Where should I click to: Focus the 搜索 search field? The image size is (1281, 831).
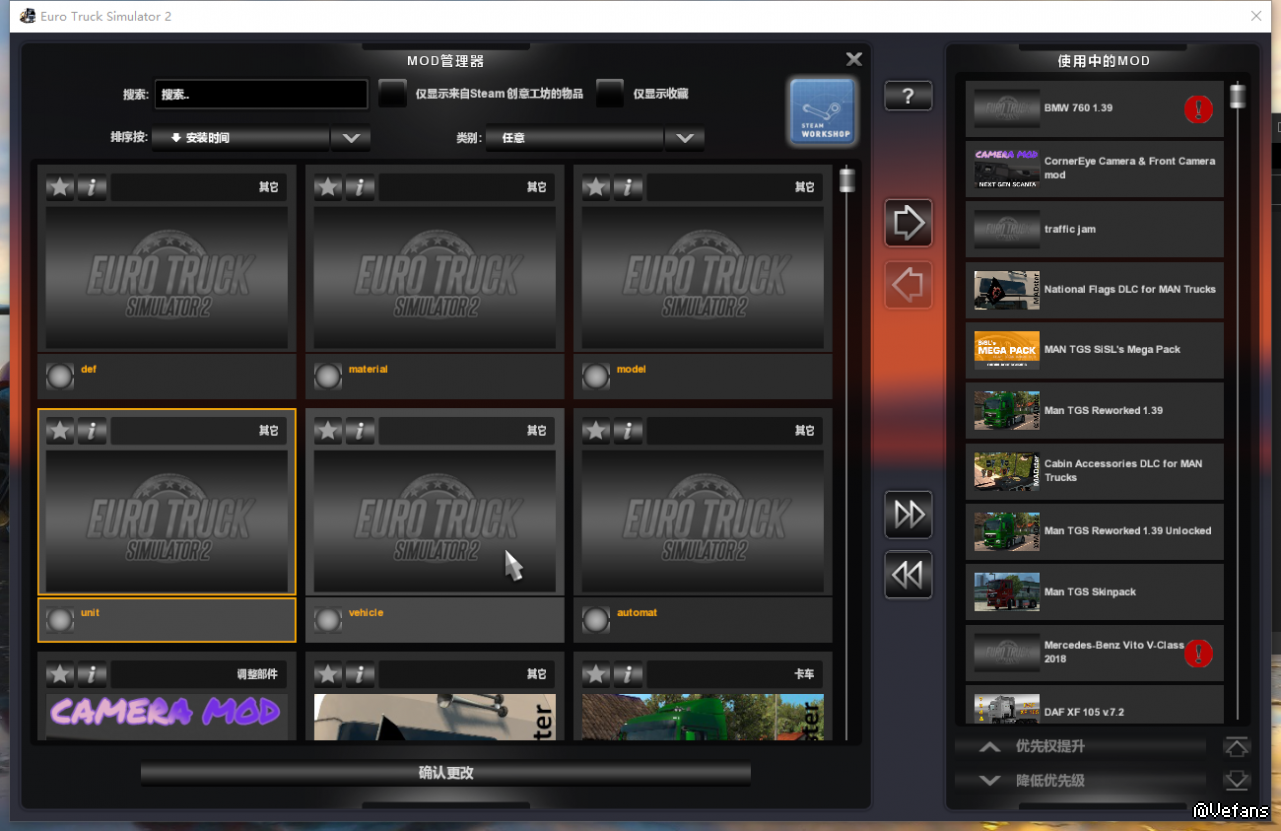261,94
